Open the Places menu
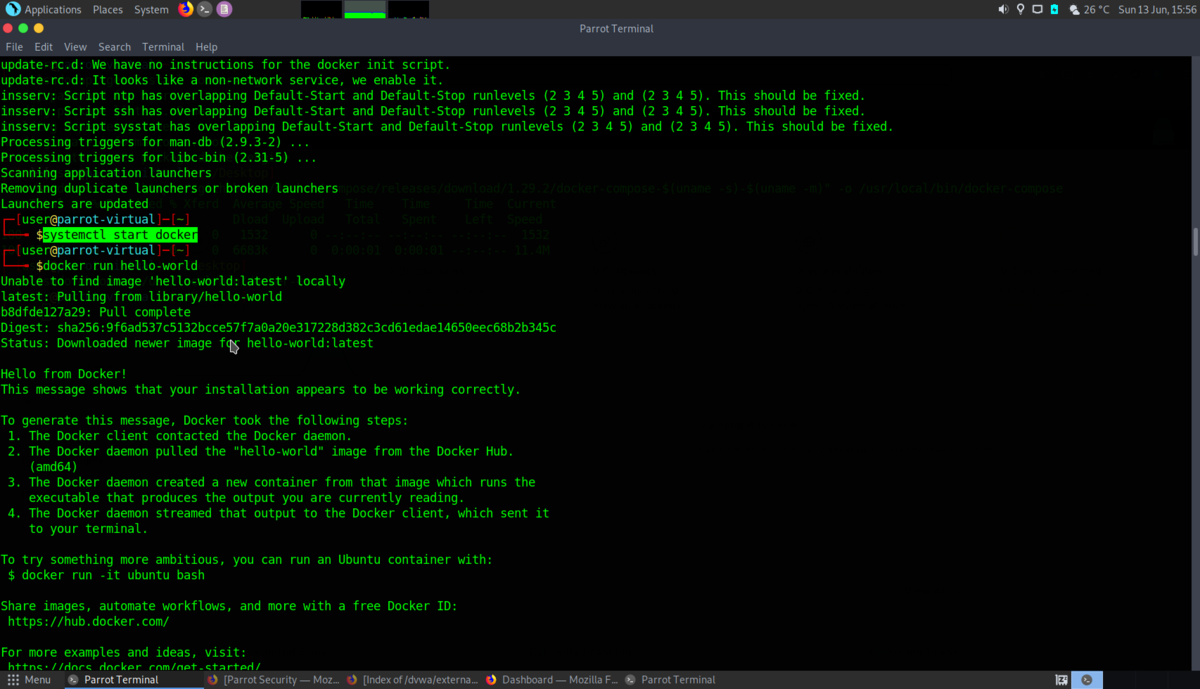This screenshot has width=1200, height=689. click(x=108, y=9)
